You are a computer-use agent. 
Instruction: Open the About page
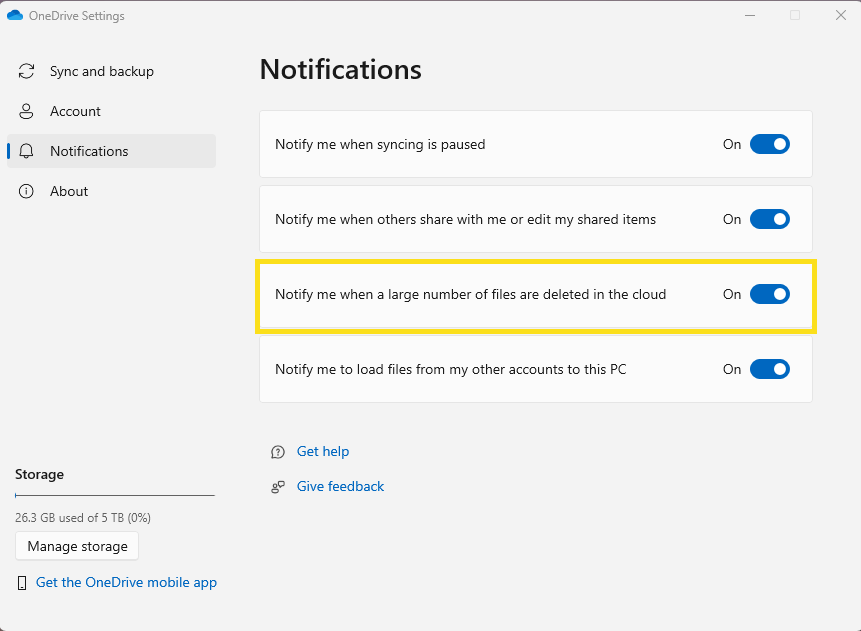(x=111, y=191)
